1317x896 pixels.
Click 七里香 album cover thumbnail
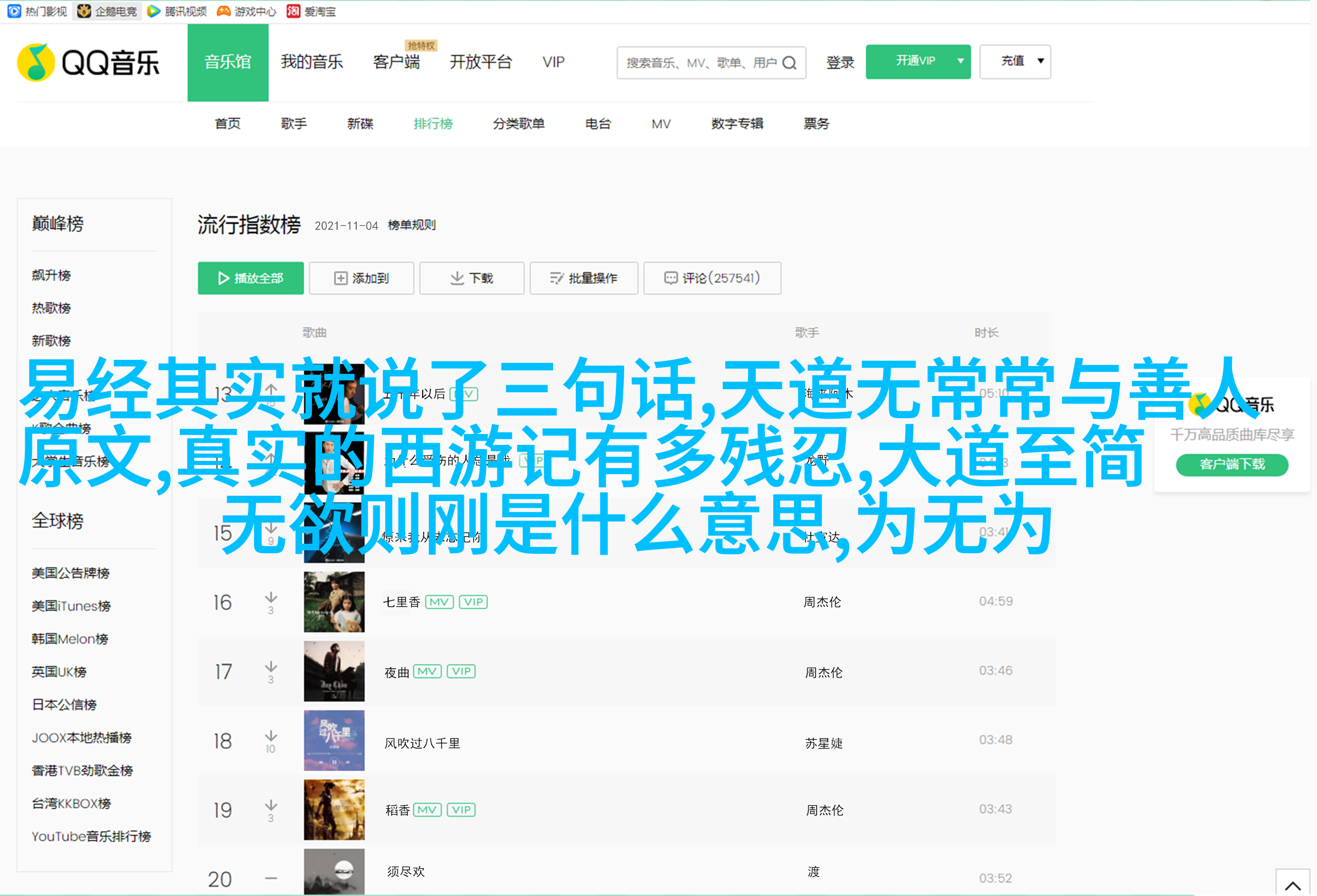334,602
